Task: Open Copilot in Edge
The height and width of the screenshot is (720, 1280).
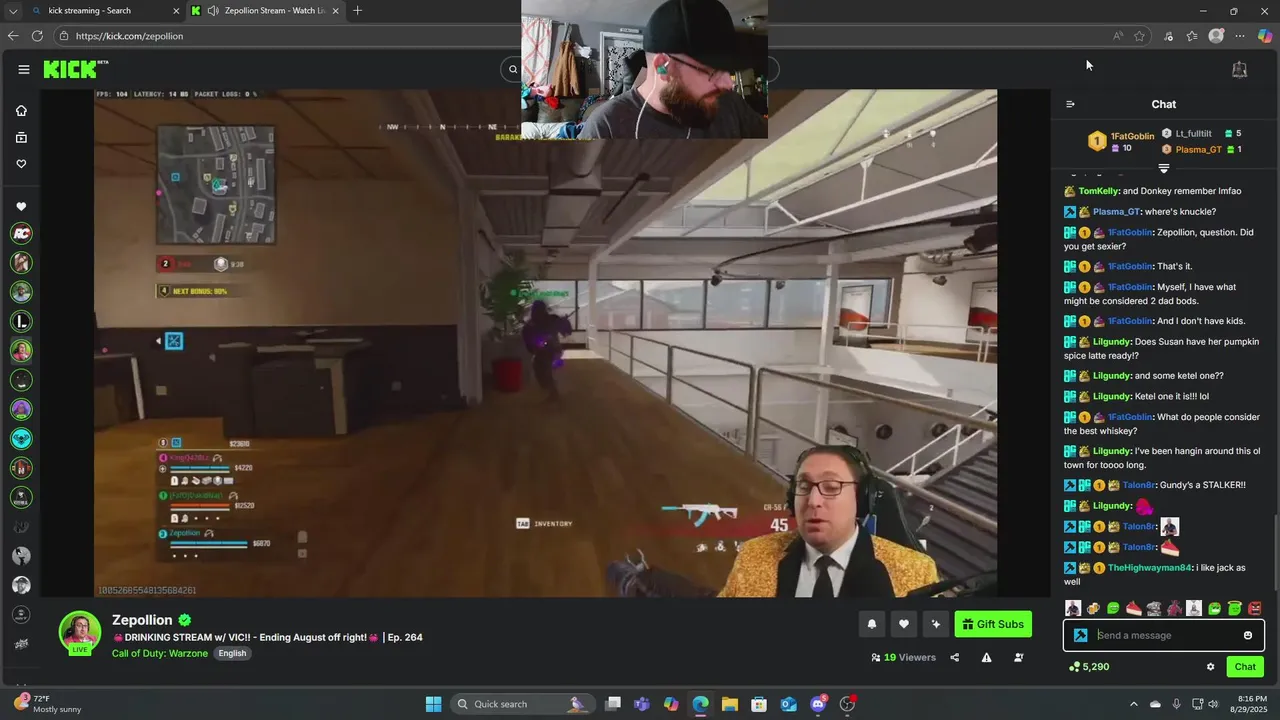Action: pos(1265,36)
